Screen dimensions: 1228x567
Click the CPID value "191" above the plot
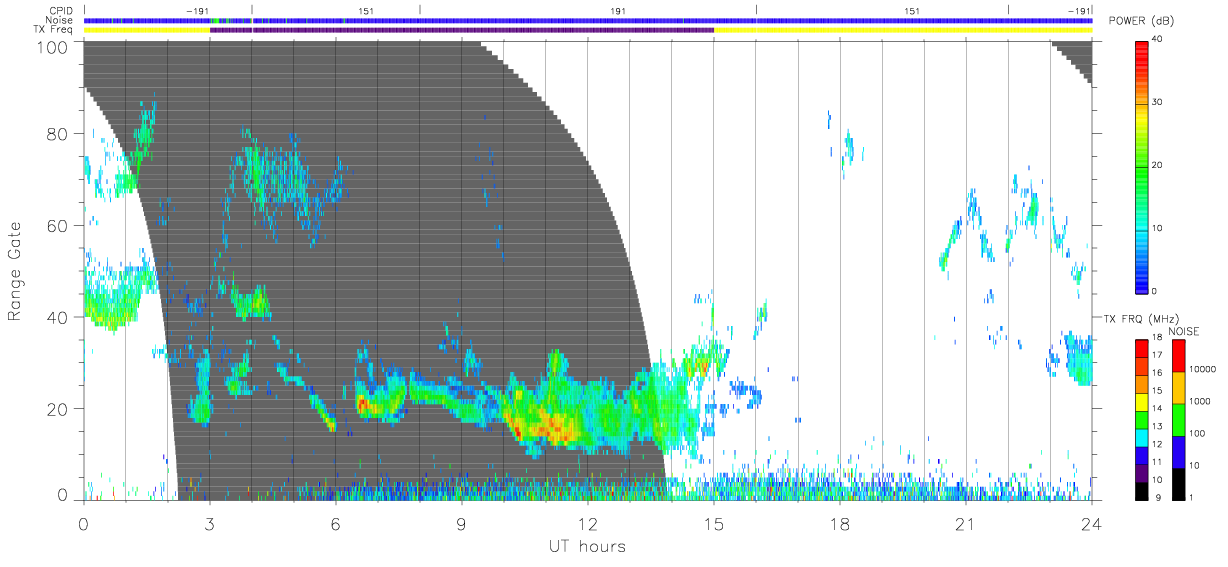pyautogui.click(x=617, y=10)
